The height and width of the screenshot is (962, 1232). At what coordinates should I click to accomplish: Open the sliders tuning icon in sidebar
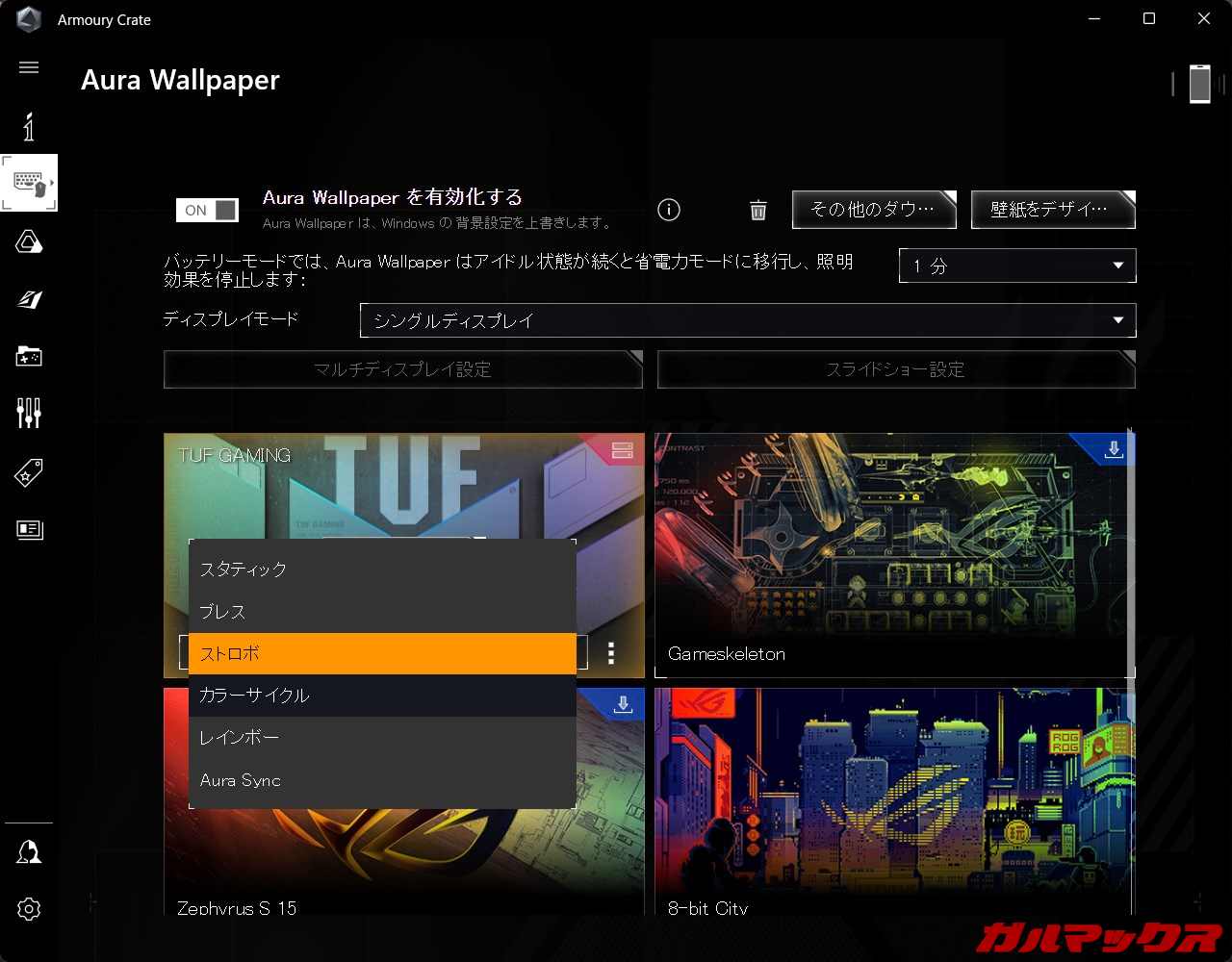coord(29,414)
